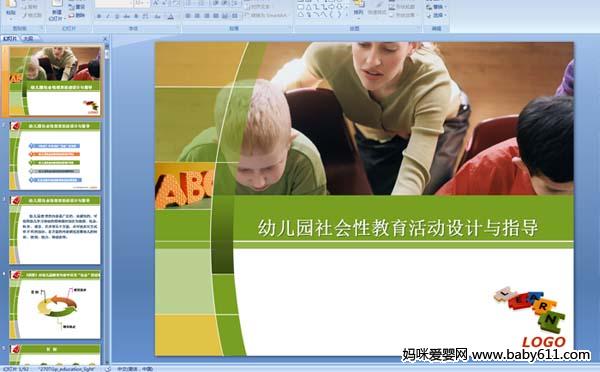The width and height of the screenshot is (600, 372).
Task: Open the Select (选择) dropdown in editing group
Action: click(437, 15)
